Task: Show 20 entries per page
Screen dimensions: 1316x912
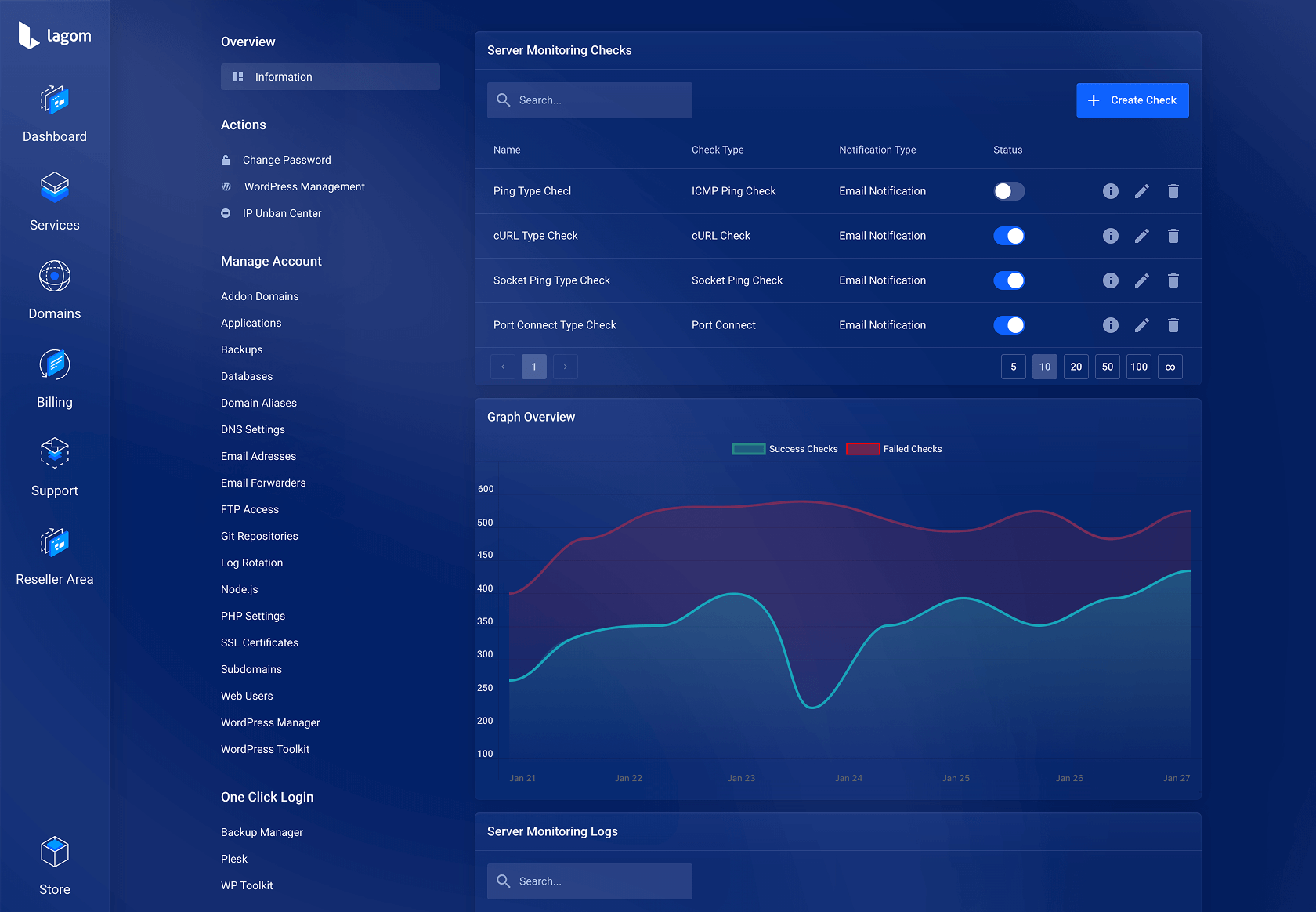Action: coord(1076,367)
